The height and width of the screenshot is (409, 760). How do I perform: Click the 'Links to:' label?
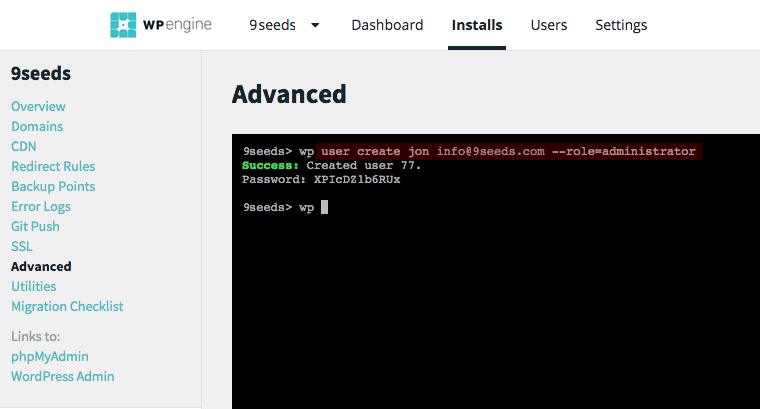tap(36, 336)
